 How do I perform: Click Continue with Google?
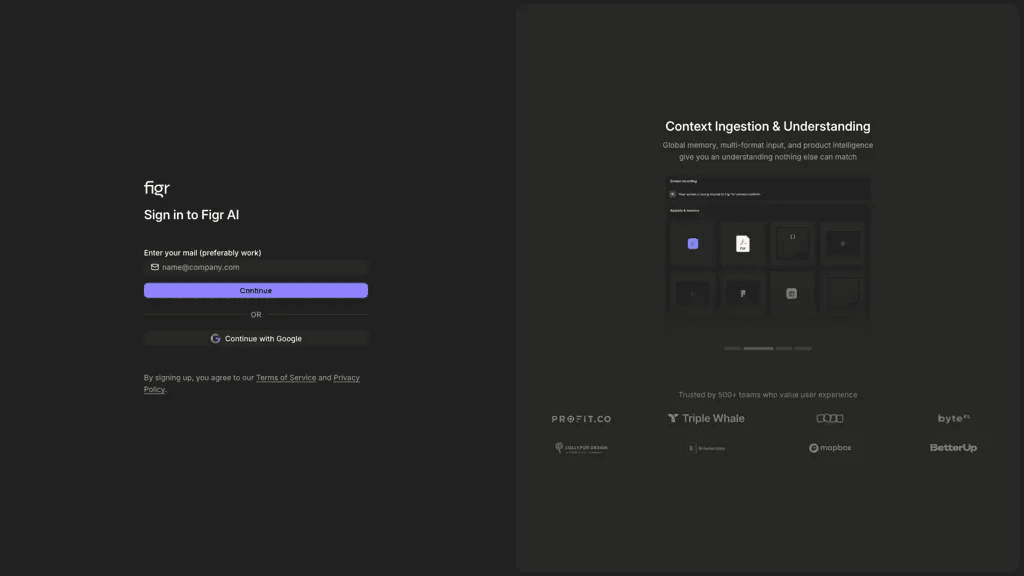pyautogui.click(x=256, y=338)
